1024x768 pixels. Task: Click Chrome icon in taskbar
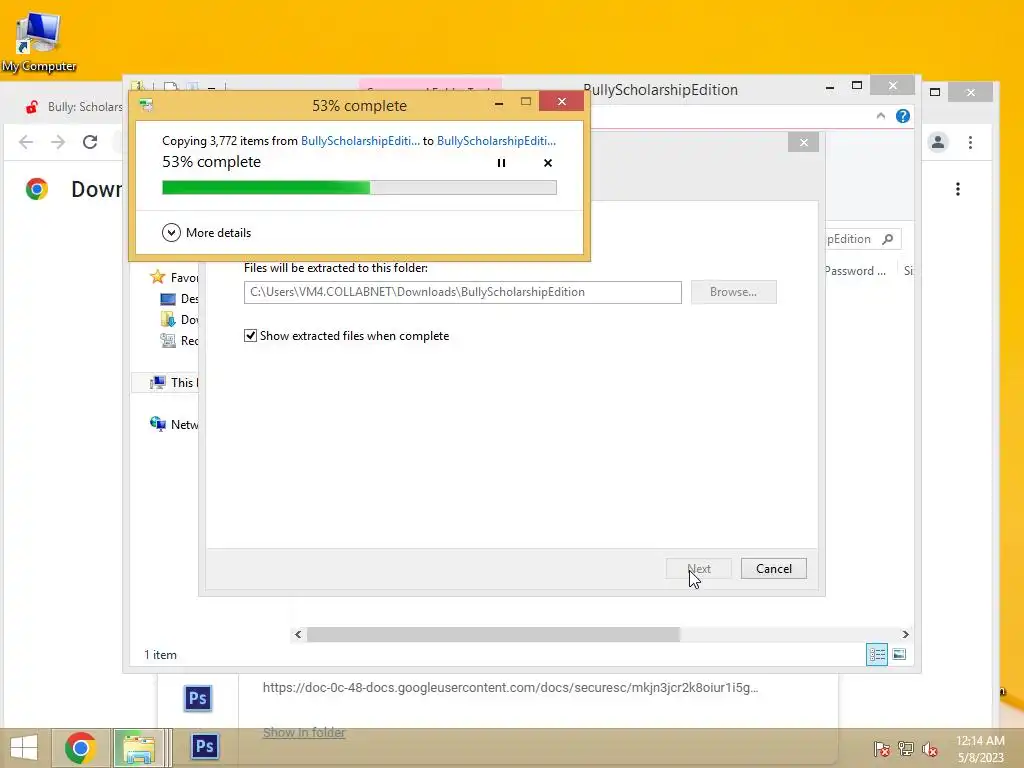click(80, 748)
